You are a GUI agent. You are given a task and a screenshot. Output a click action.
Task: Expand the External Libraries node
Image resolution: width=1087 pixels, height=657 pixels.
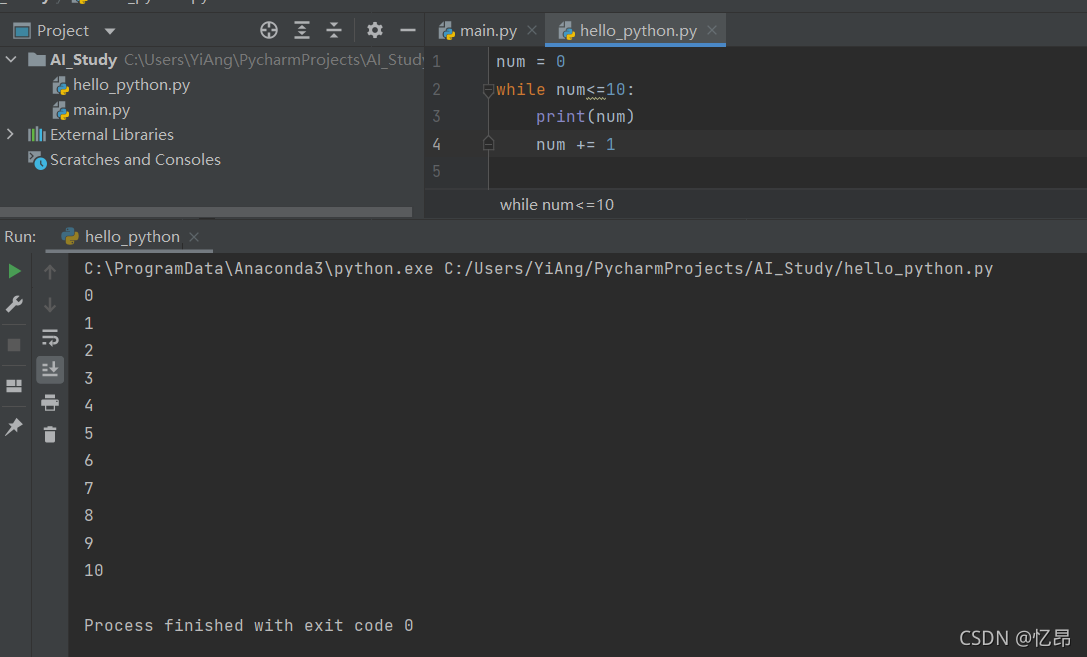[x=10, y=134]
